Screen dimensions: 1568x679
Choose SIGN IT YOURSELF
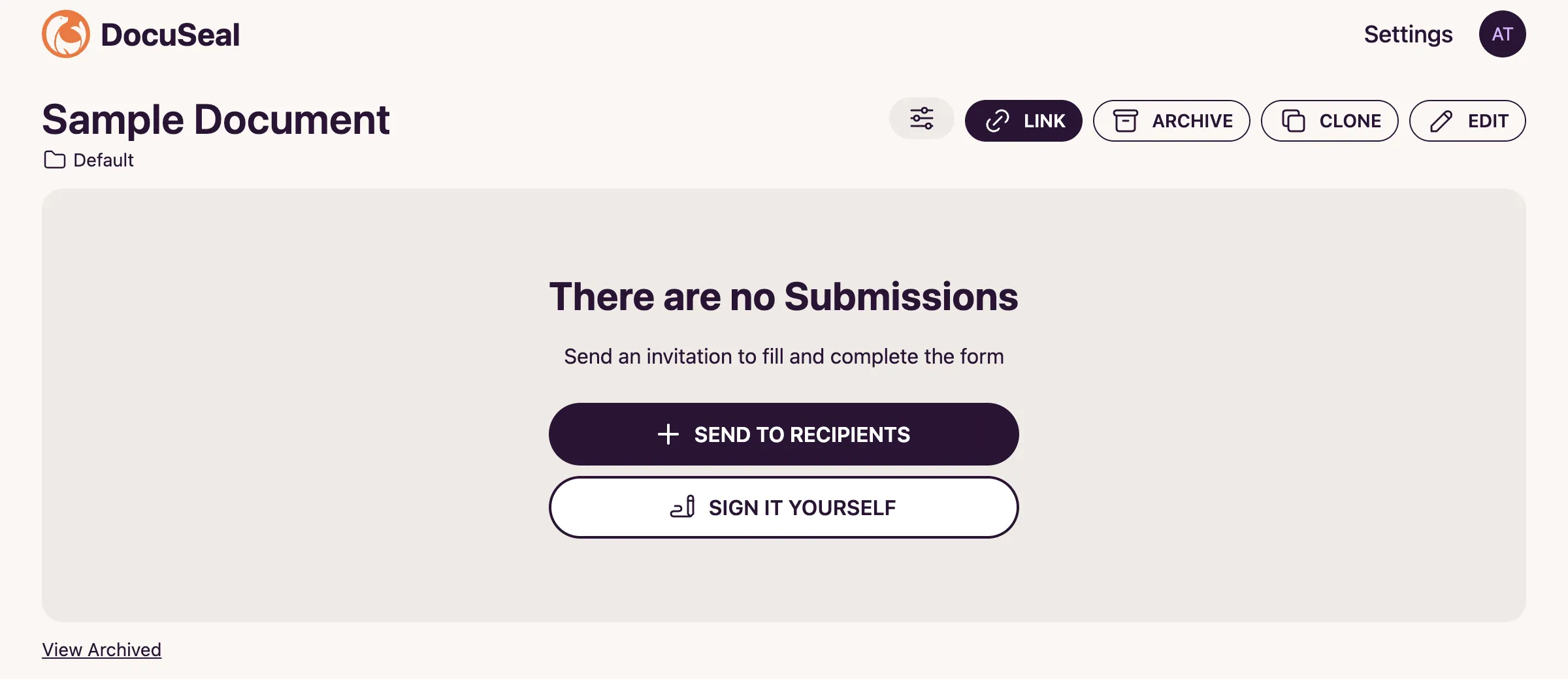pyautogui.click(x=784, y=507)
